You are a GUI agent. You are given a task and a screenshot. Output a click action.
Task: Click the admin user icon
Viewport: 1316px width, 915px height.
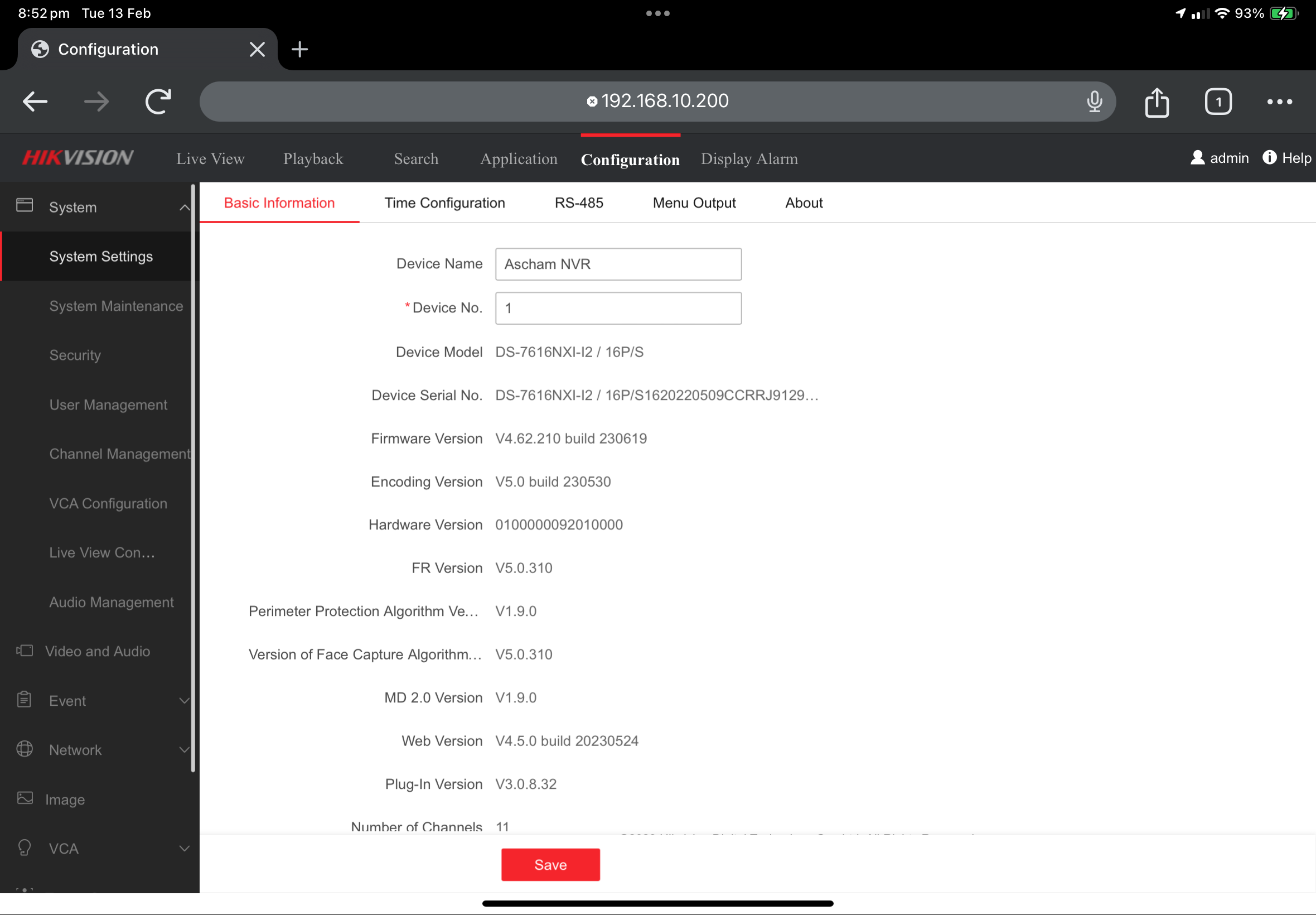point(1197,158)
